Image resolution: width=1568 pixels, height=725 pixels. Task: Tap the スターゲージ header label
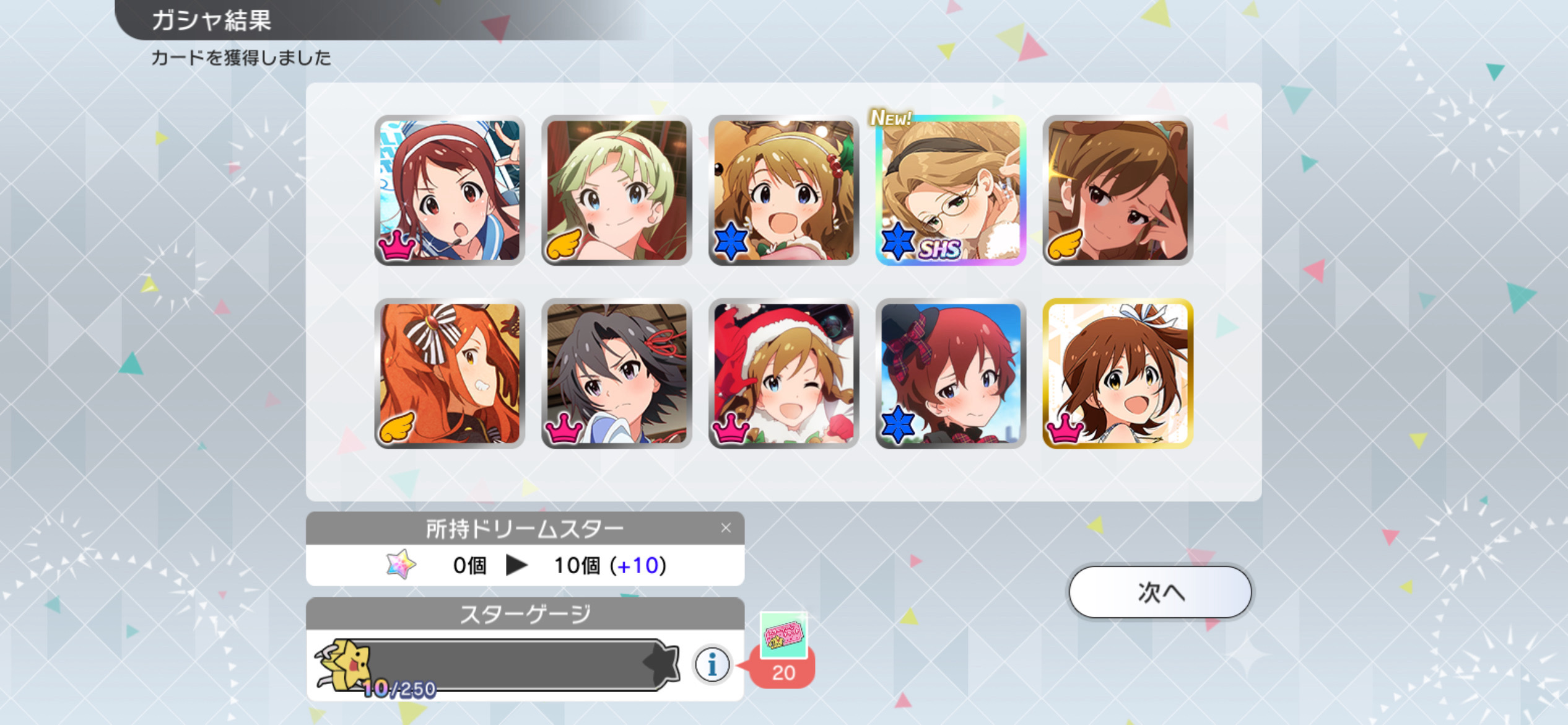click(x=525, y=614)
